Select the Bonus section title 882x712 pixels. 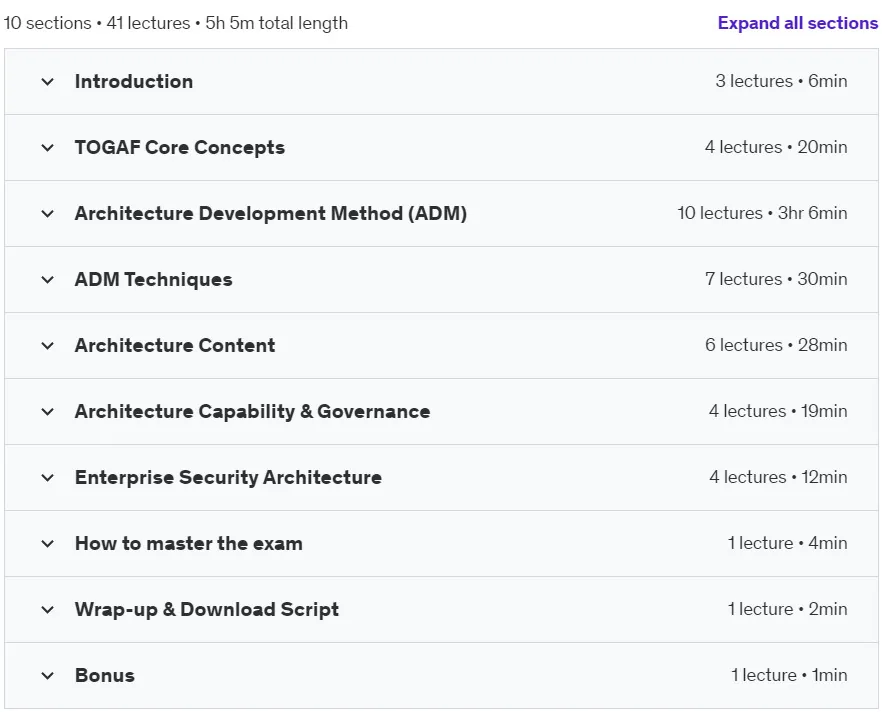105,675
